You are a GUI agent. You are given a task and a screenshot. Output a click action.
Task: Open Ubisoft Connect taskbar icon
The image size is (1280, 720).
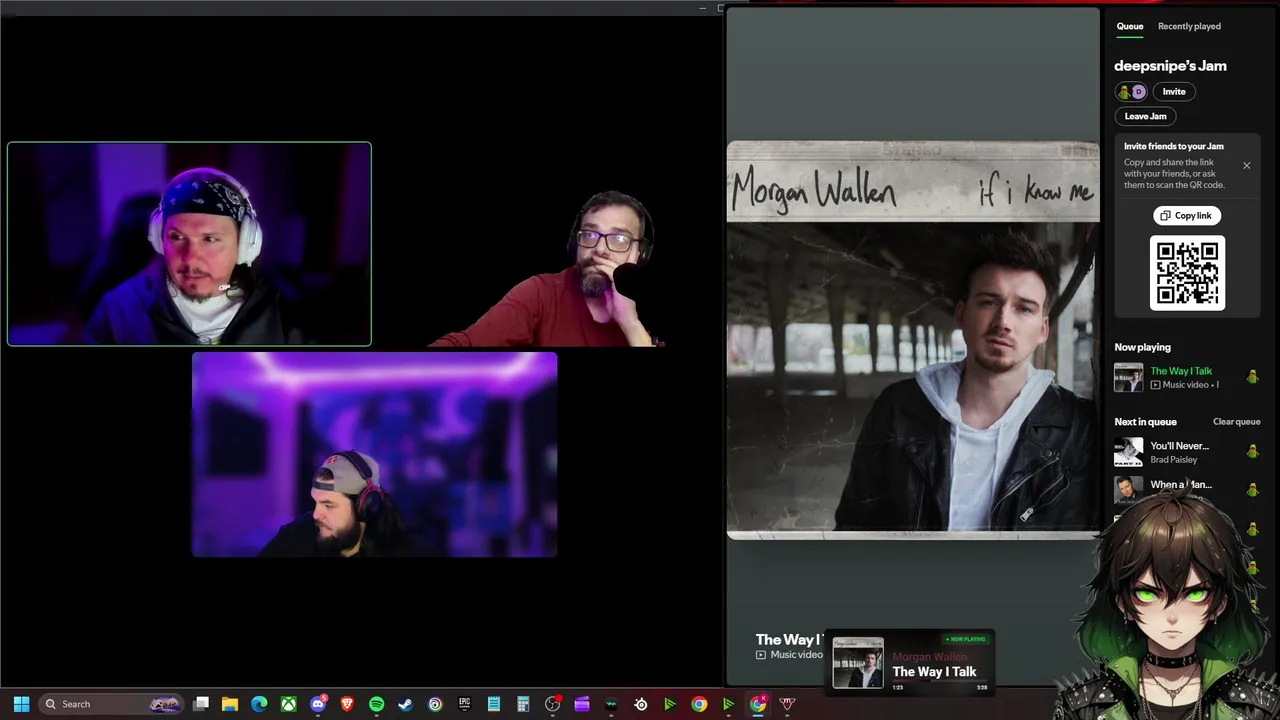[x=435, y=704]
